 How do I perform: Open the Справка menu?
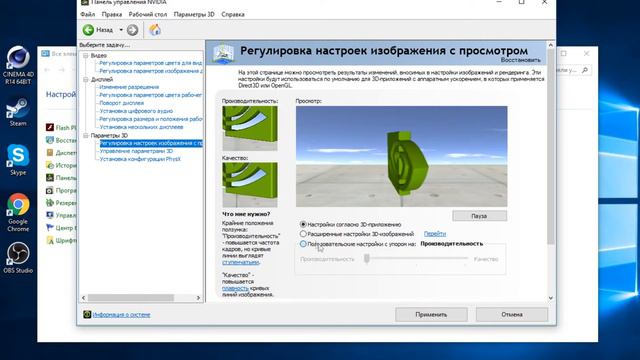click(x=233, y=14)
